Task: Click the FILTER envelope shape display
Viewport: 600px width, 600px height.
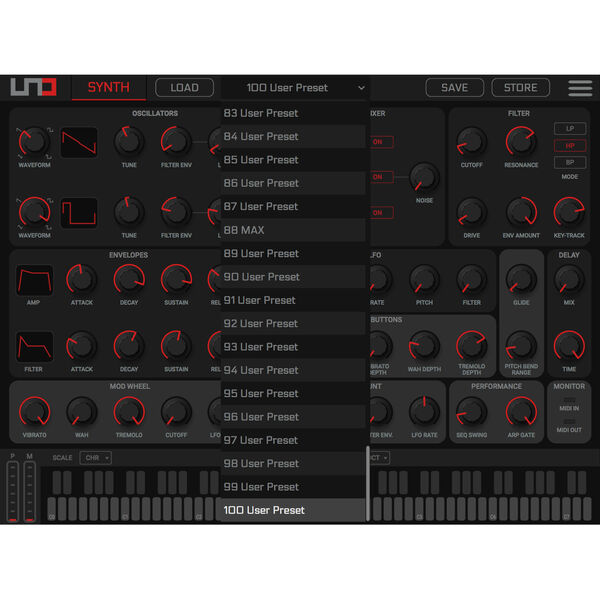Action: 34,347
